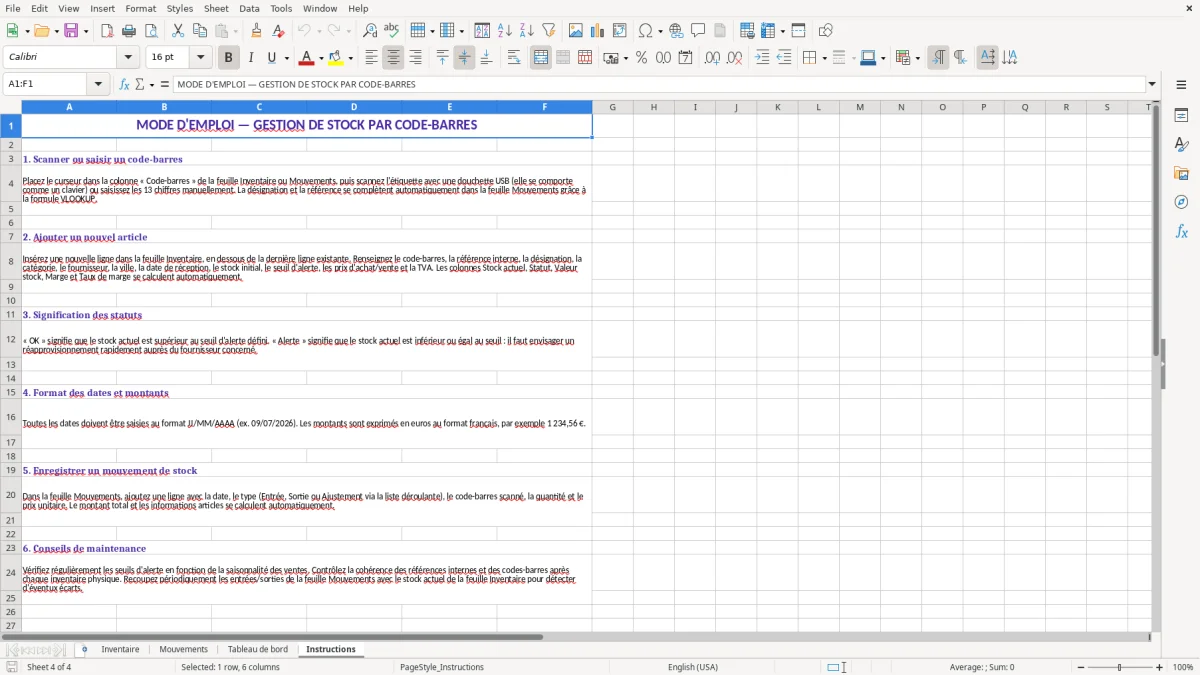Apply yellow background highlight color
Screen dimensions: 1200x675
336,58
